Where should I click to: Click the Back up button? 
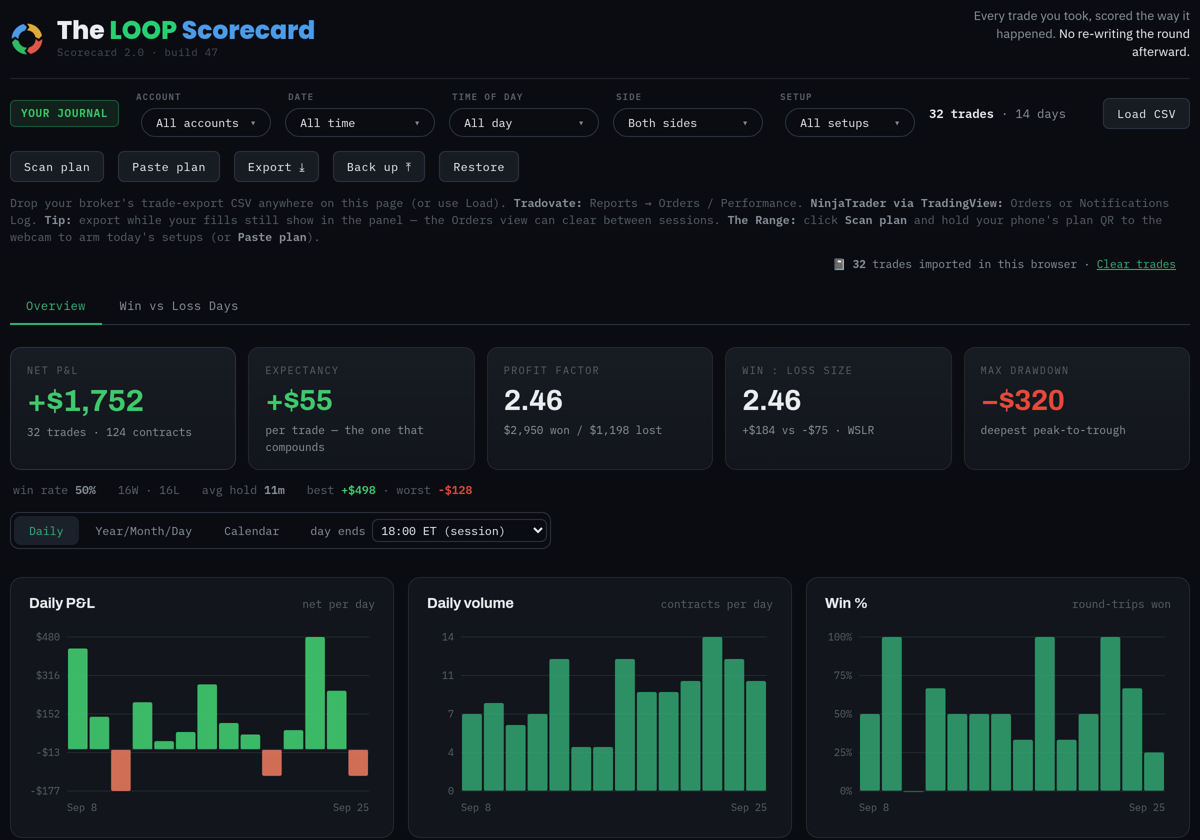(x=379, y=167)
